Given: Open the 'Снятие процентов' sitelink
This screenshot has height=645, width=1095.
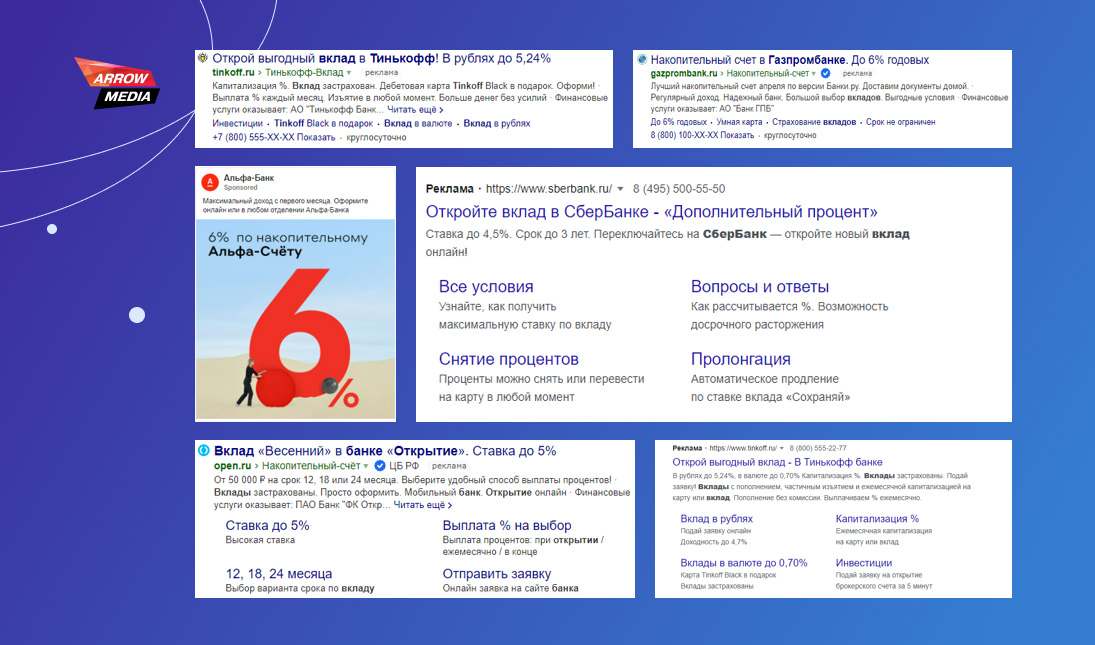Looking at the screenshot, I should coord(508,359).
